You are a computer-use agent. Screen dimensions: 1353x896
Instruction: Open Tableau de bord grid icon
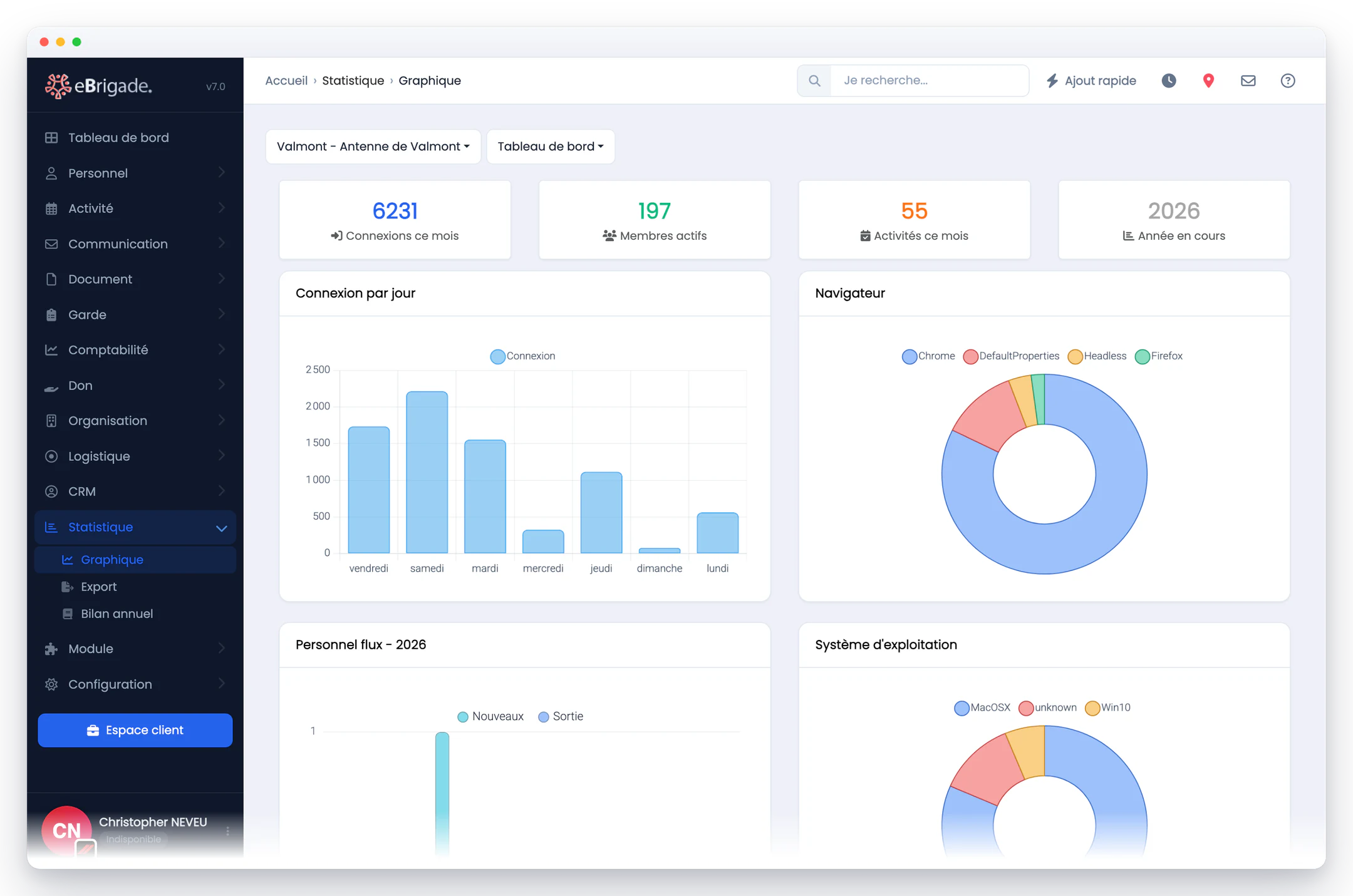[51, 138]
